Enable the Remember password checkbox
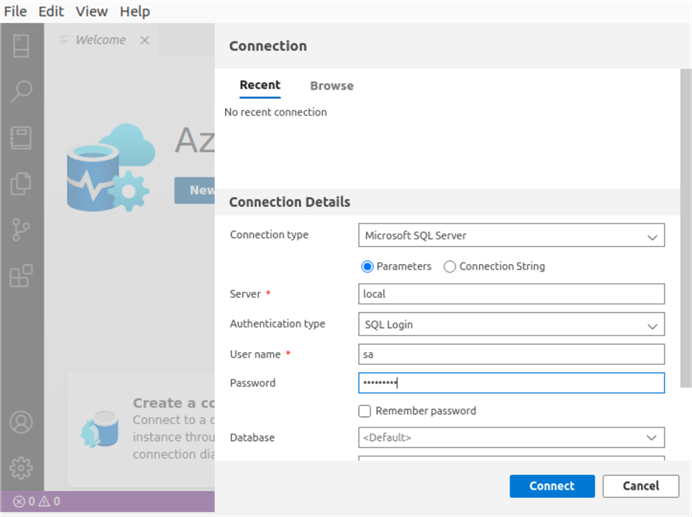Image resolution: width=692 pixels, height=517 pixels. click(x=365, y=411)
